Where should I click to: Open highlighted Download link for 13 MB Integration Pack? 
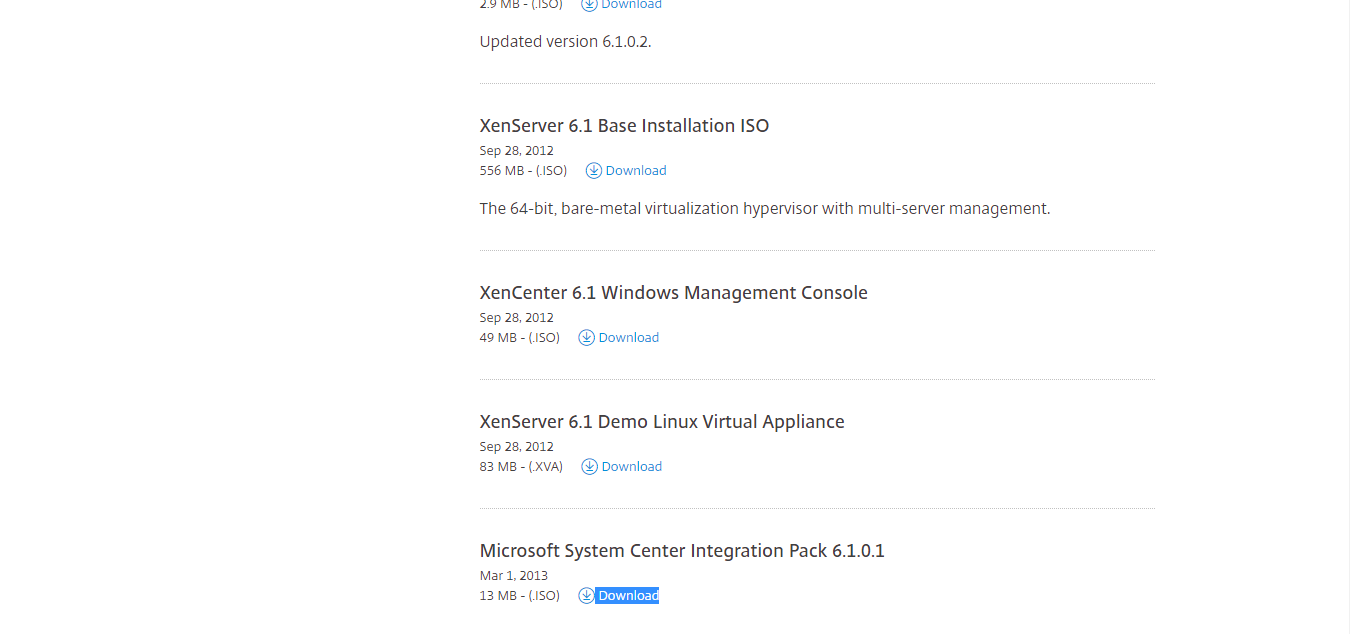(x=628, y=595)
